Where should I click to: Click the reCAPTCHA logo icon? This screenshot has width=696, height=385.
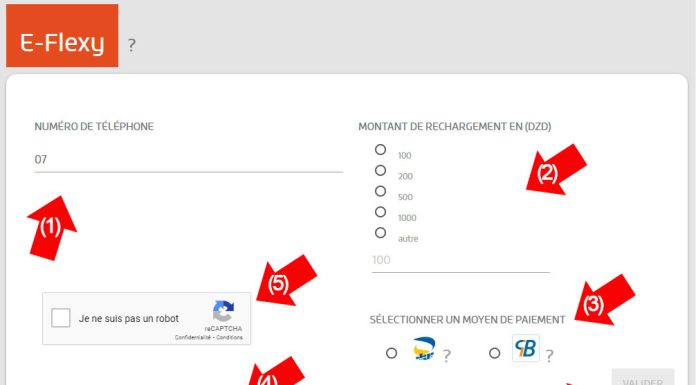pos(223,311)
